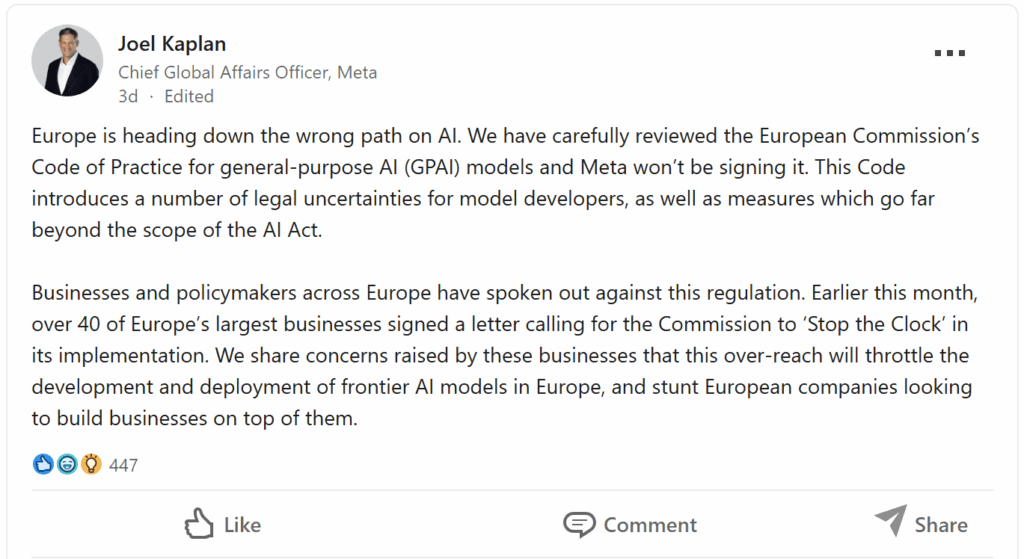Click the "Chief Global Affairs Officer, Meta" subtitle
Image resolution: width=1024 pixels, height=559 pixels.
click(247, 72)
